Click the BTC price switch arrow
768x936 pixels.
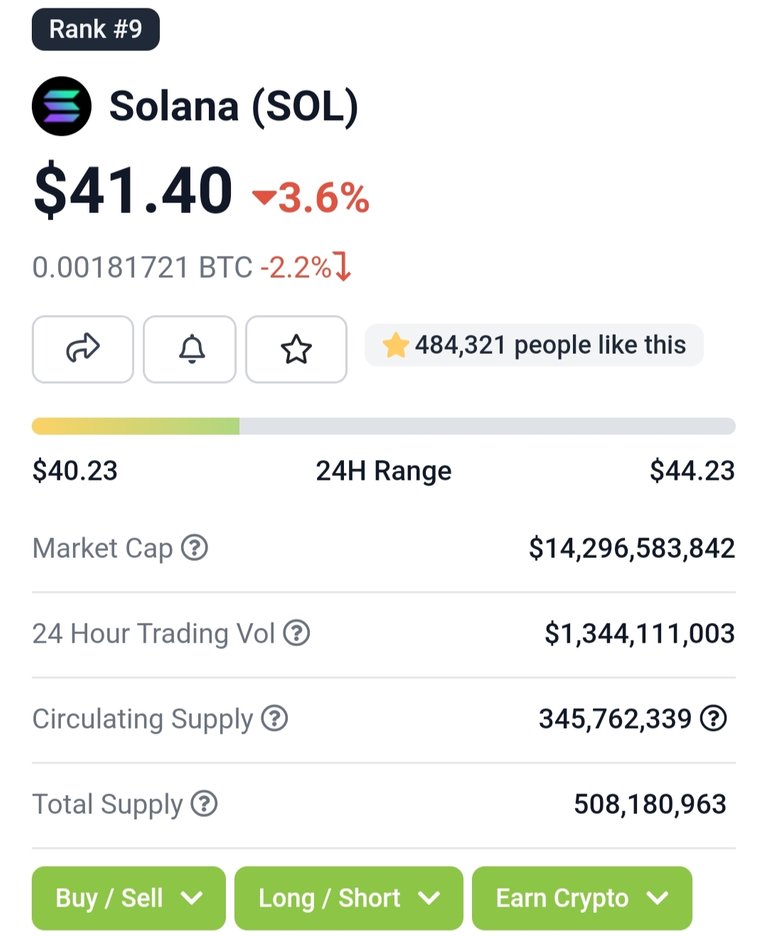click(343, 267)
